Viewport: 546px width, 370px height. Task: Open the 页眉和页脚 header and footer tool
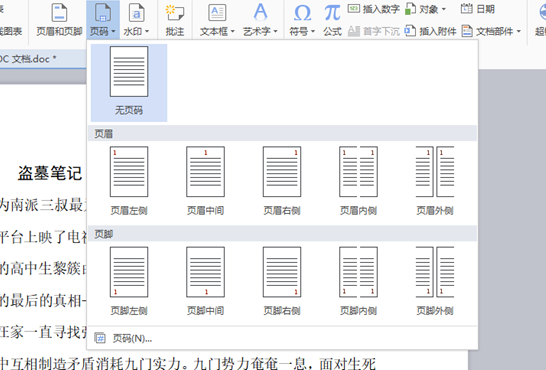click(x=59, y=20)
